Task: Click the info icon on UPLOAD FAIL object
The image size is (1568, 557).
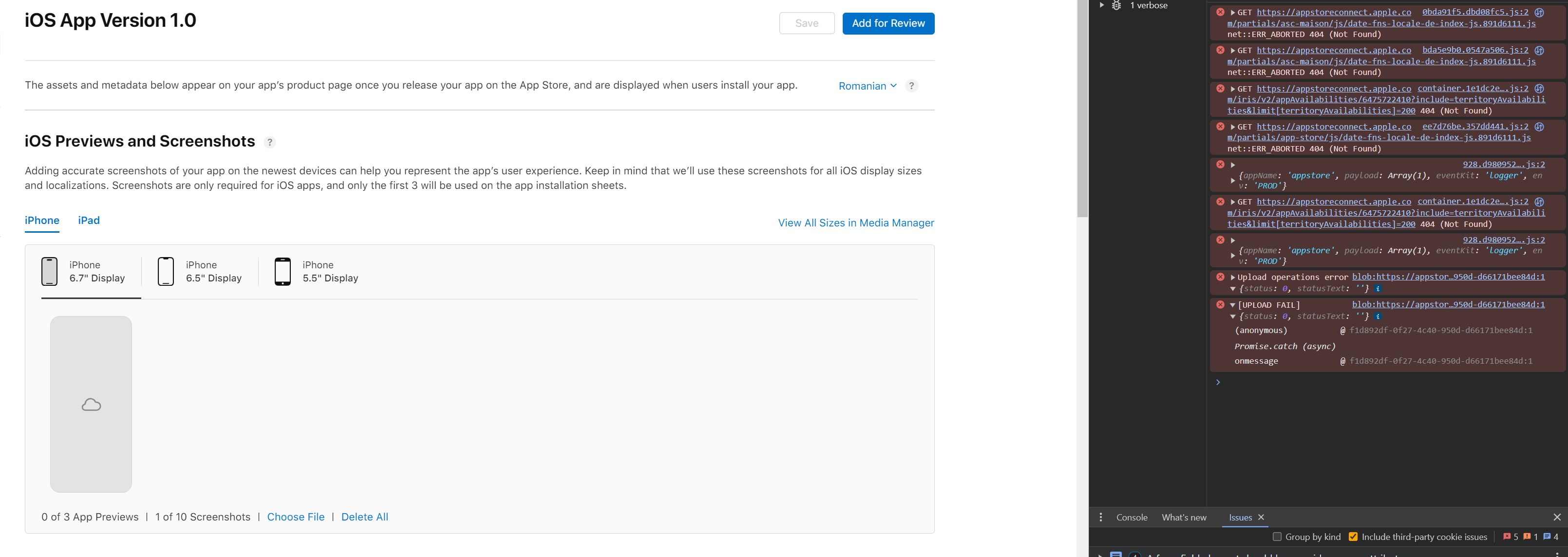Action: point(1378,316)
